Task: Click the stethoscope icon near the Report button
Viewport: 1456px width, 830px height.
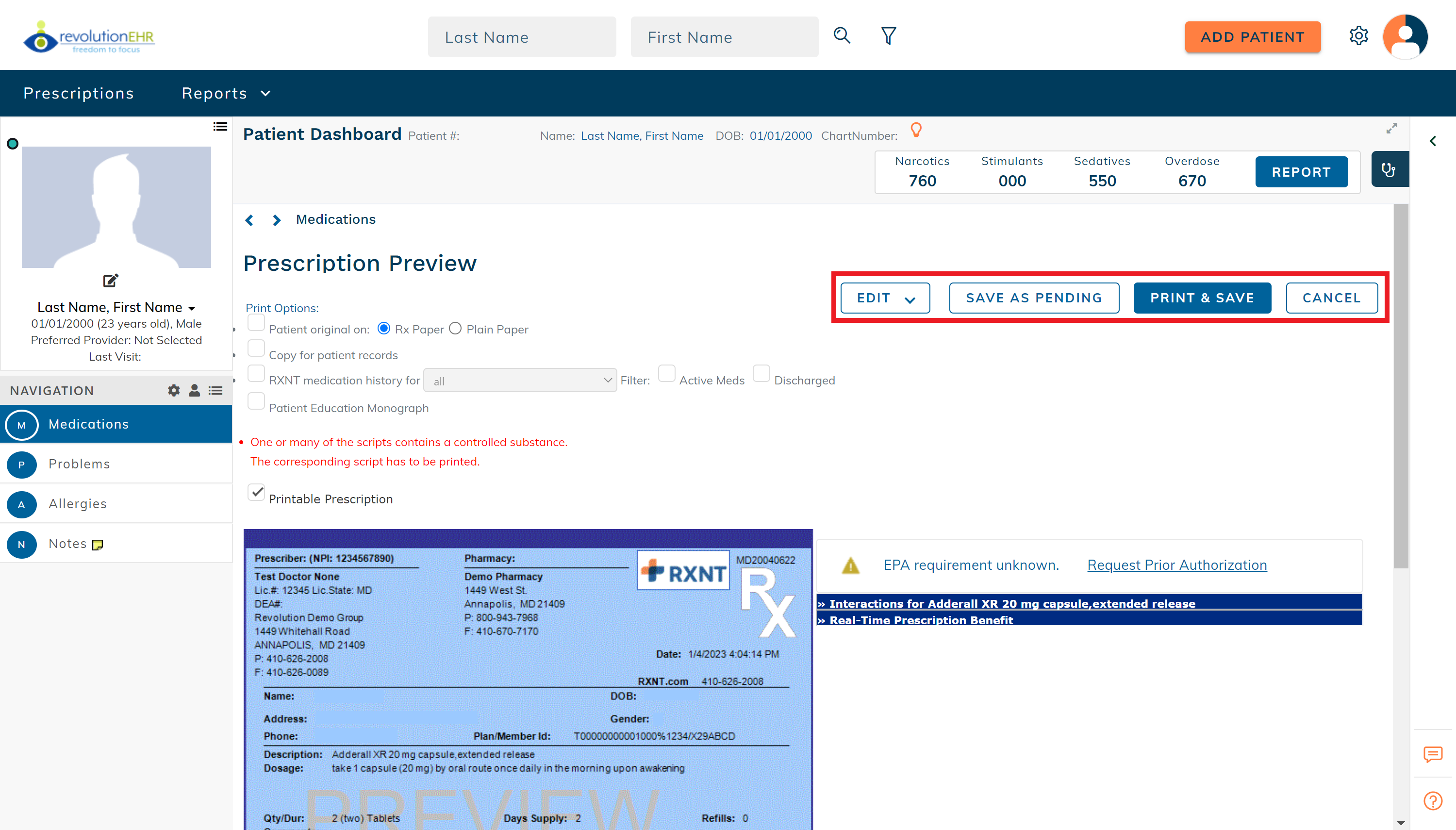Action: pyautogui.click(x=1390, y=169)
